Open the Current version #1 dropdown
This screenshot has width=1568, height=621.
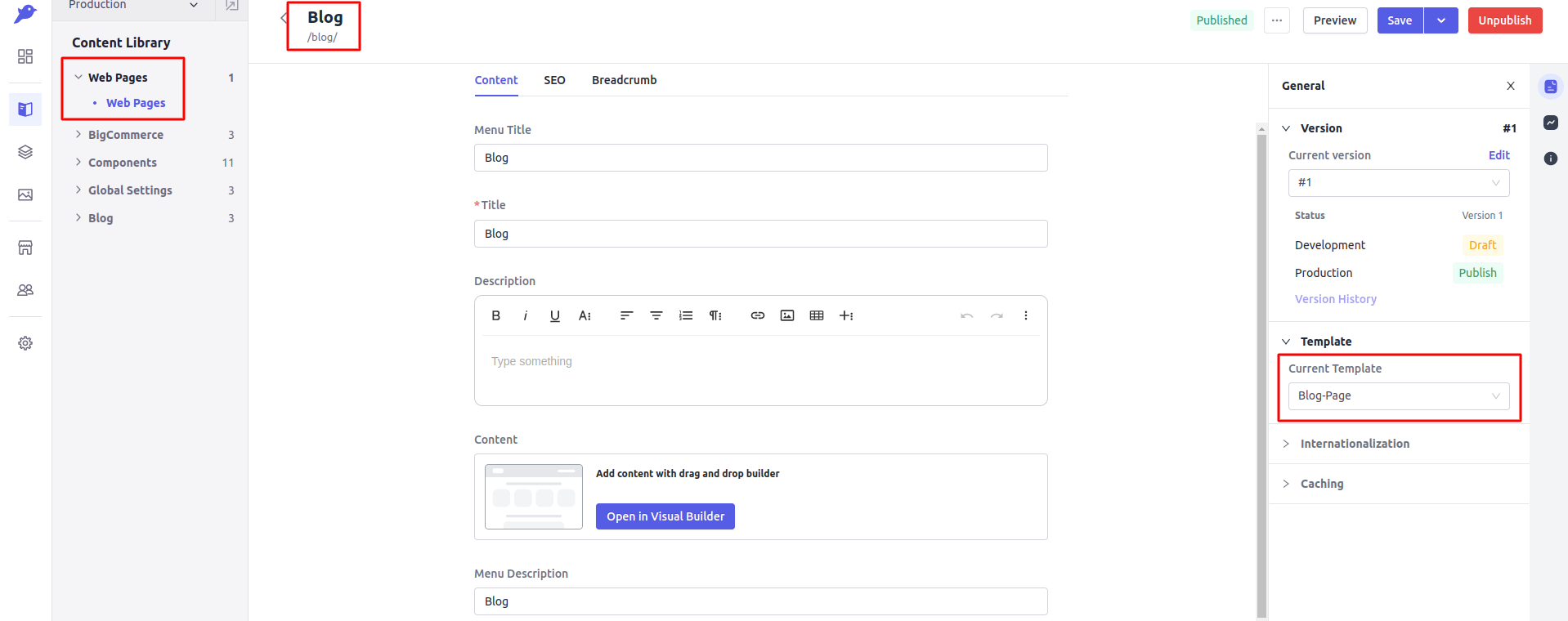[x=1399, y=183]
